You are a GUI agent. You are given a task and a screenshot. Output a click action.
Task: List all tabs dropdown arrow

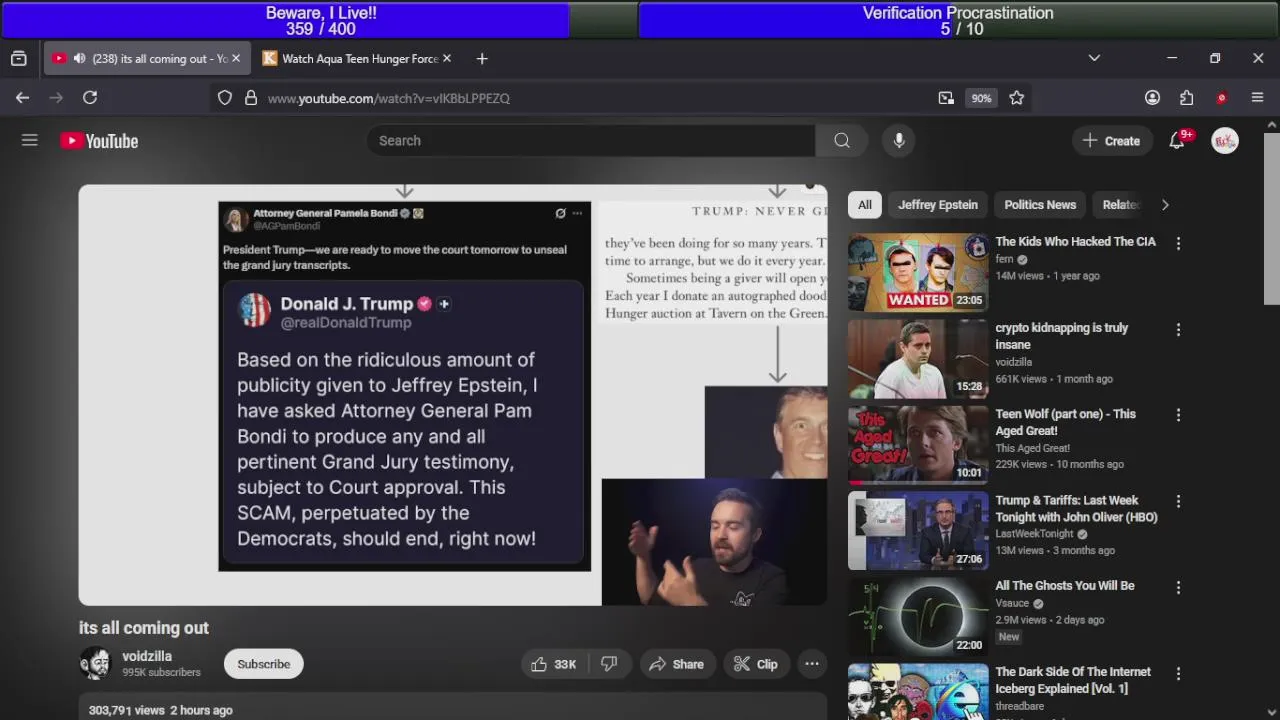point(1094,58)
